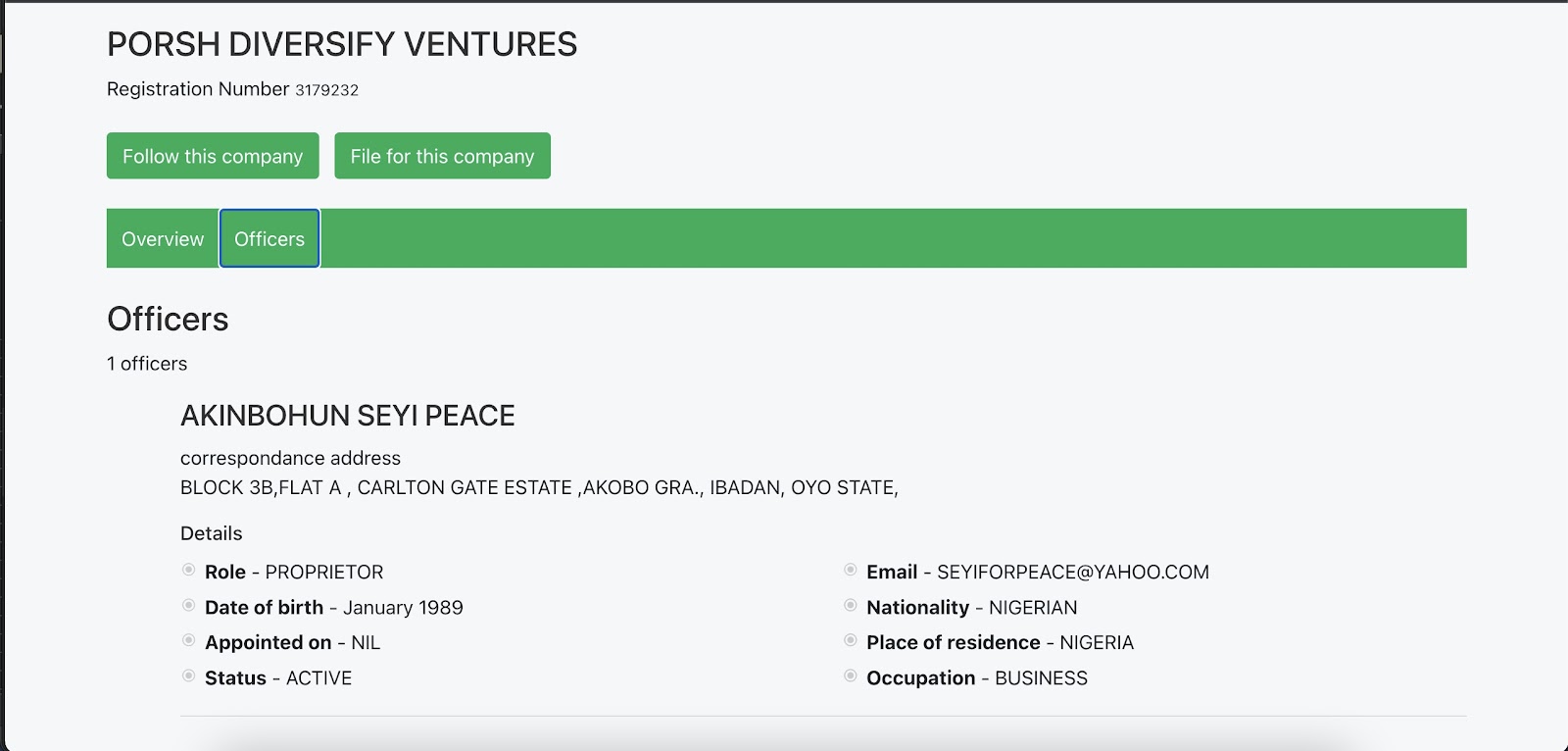The image size is (1568, 751).
Task: Click the Follow this company button
Action: (213, 156)
